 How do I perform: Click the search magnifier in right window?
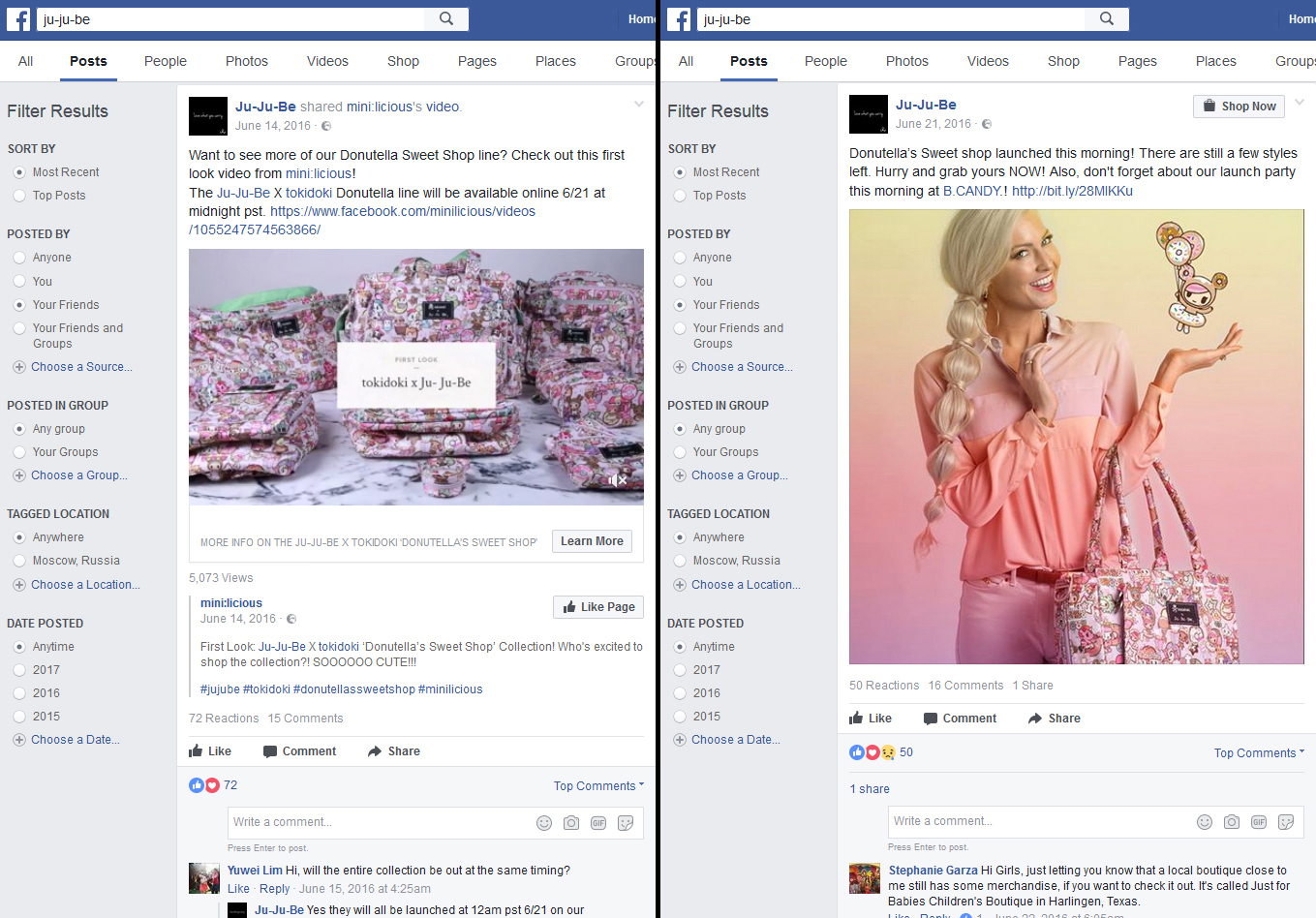point(1107,18)
